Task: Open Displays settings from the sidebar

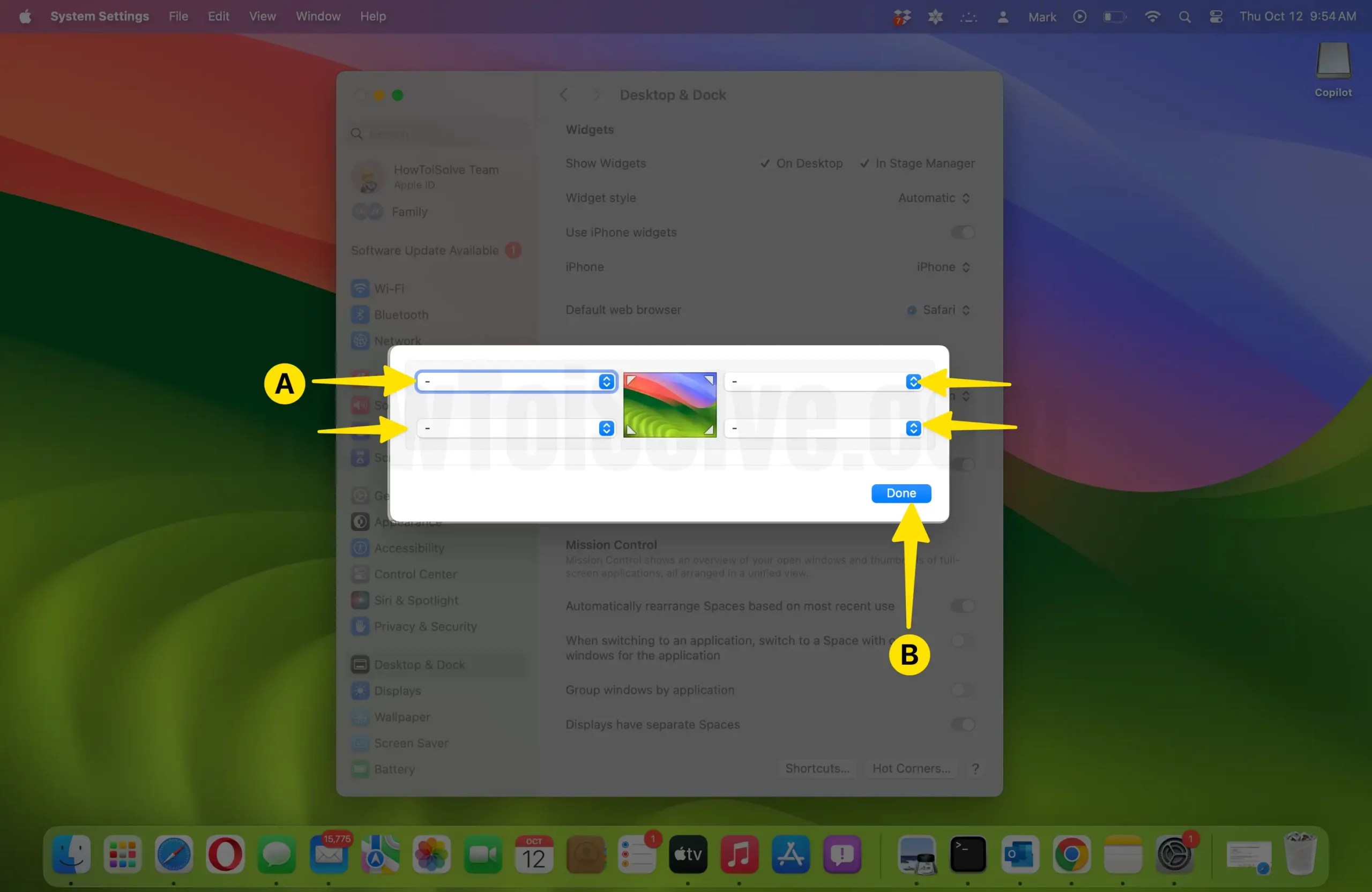Action: pos(398,691)
